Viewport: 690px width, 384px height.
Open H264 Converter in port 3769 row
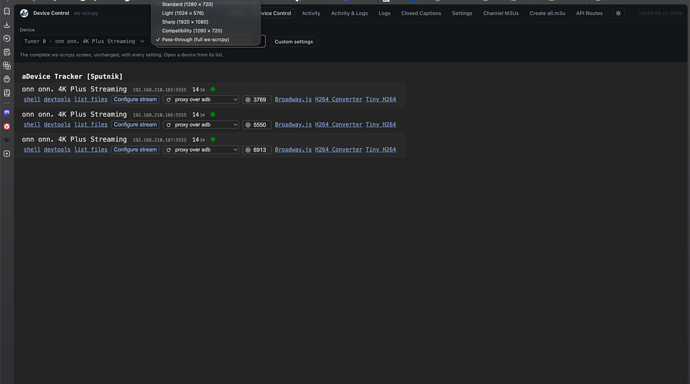tap(338, 99)
